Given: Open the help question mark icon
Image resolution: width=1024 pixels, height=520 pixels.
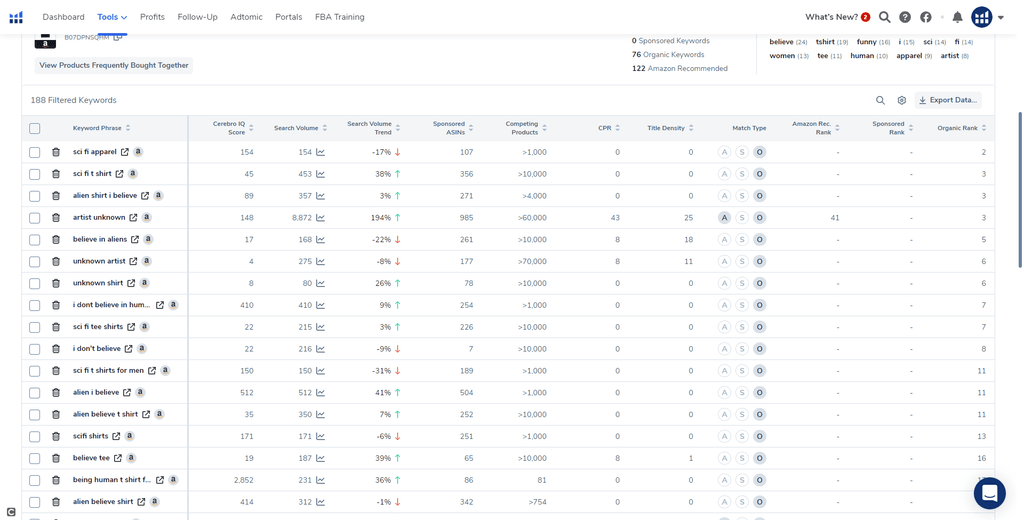Looking at the screenshot, I should [x=905, y=17].
